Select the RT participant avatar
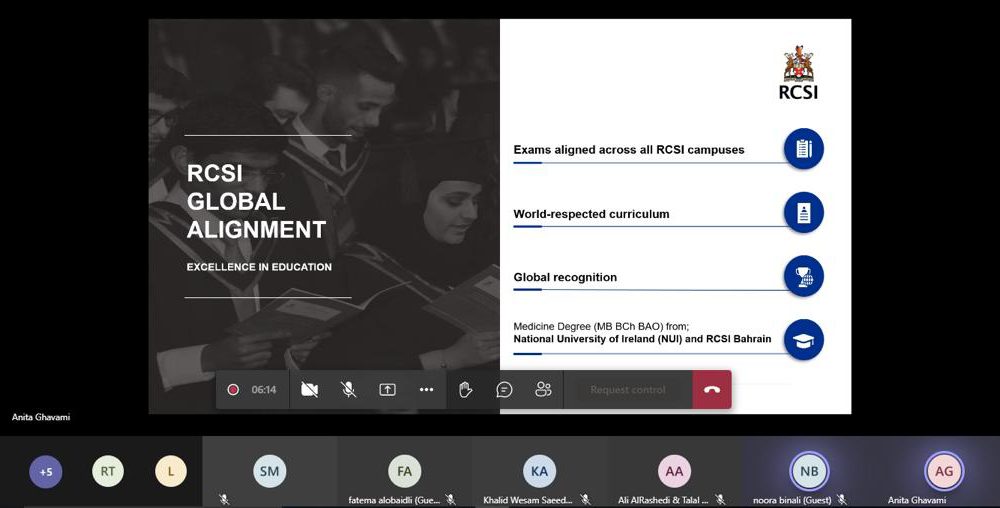 point(108,471)
